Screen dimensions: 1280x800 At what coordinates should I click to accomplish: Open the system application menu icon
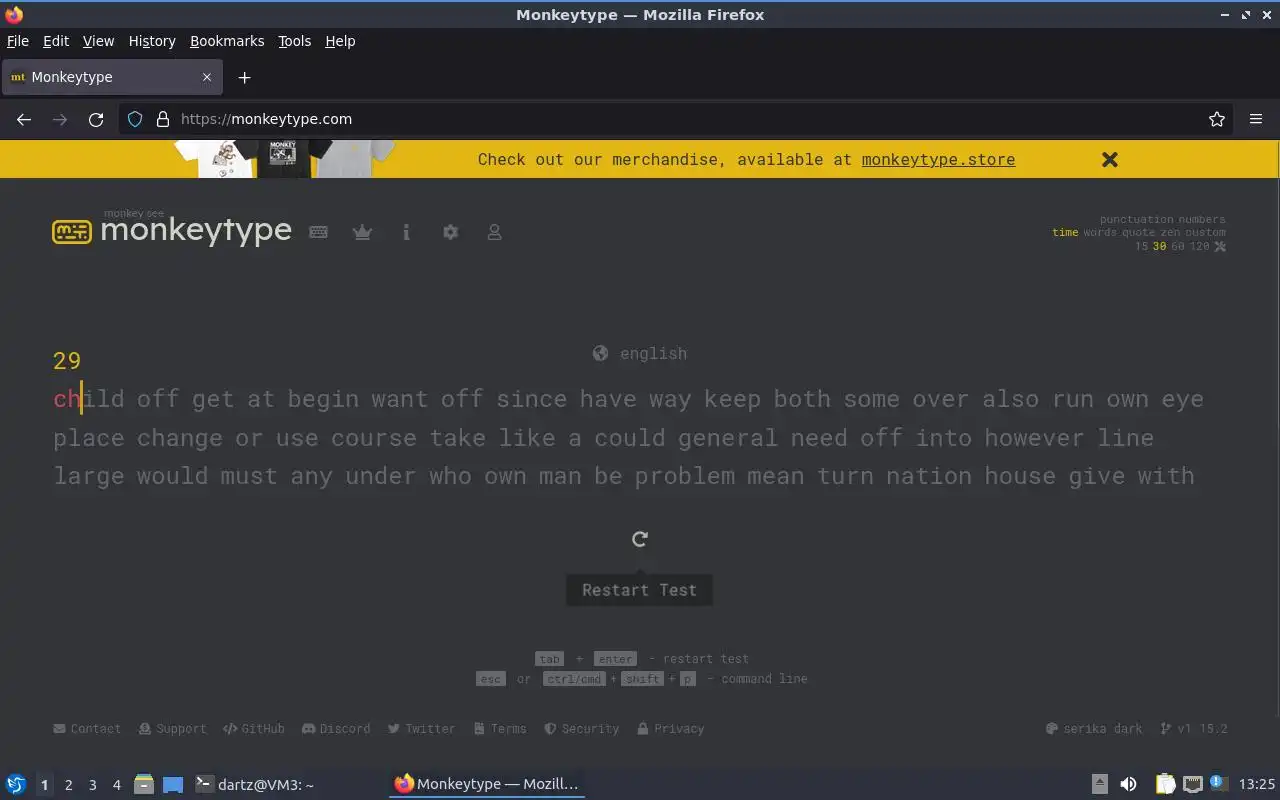[16, 785]
